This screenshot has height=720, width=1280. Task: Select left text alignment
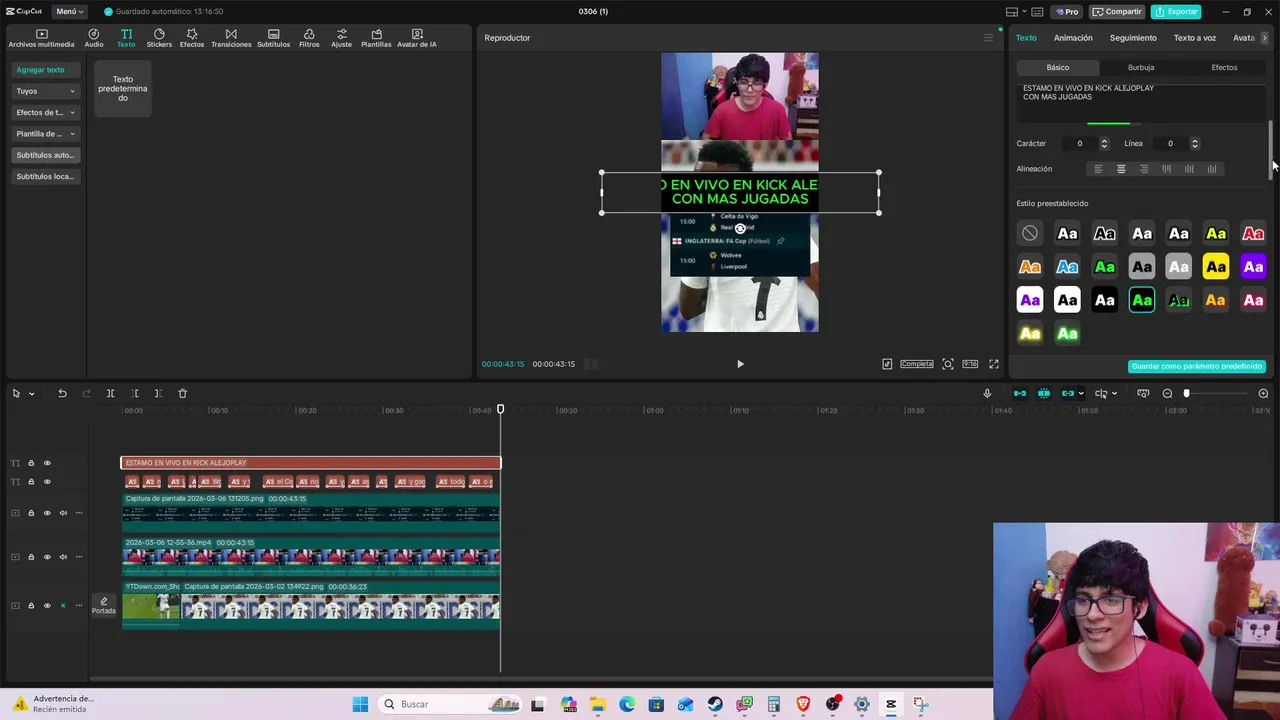point(1098,169)
